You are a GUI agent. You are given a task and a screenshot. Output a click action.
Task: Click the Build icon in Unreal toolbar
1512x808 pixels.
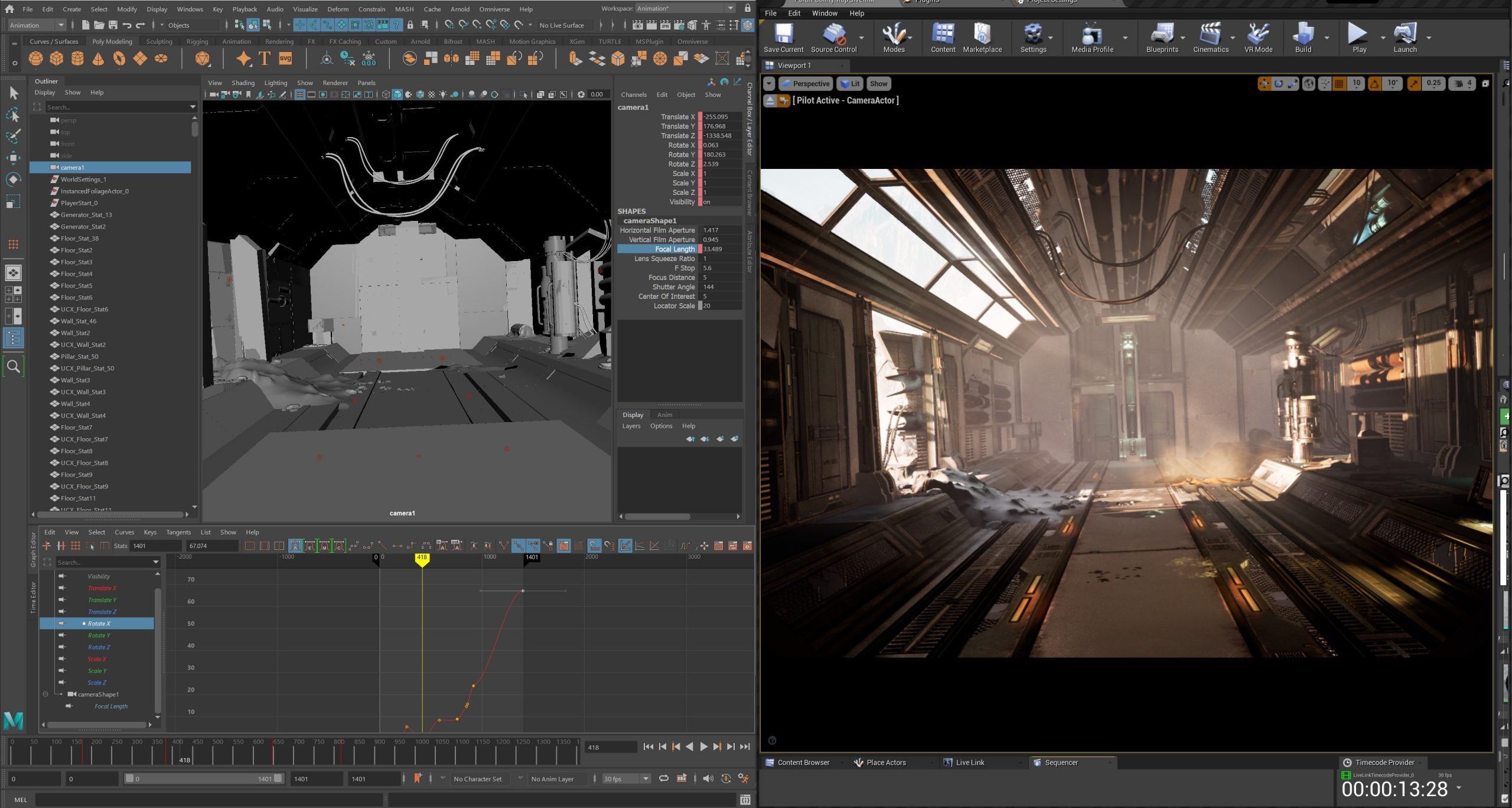(x=1302, y=34)
